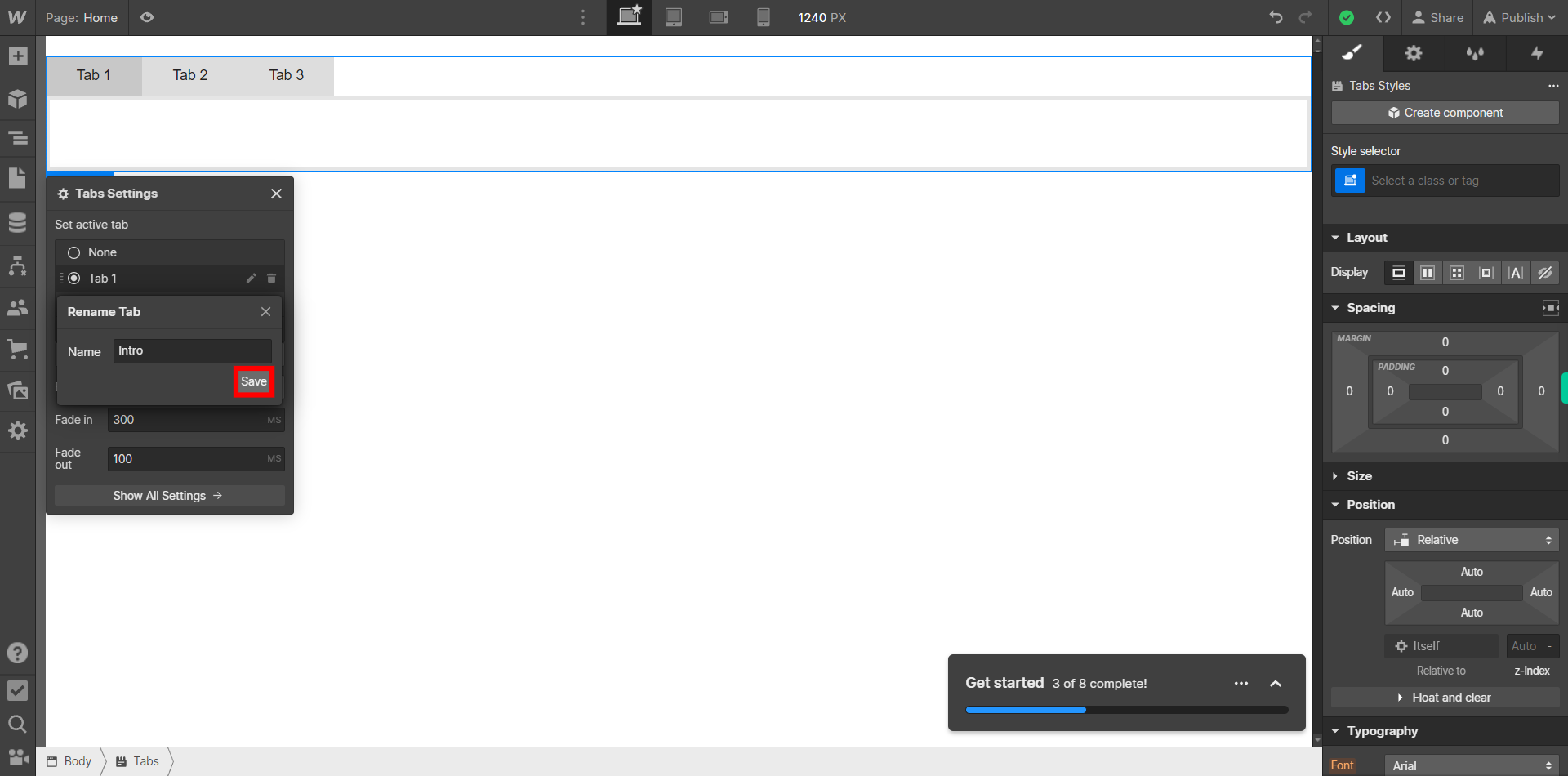Select Tab 1 radio as active tab
The width and height of the screenshot is (1568, 776).
(x=74, y=279)
